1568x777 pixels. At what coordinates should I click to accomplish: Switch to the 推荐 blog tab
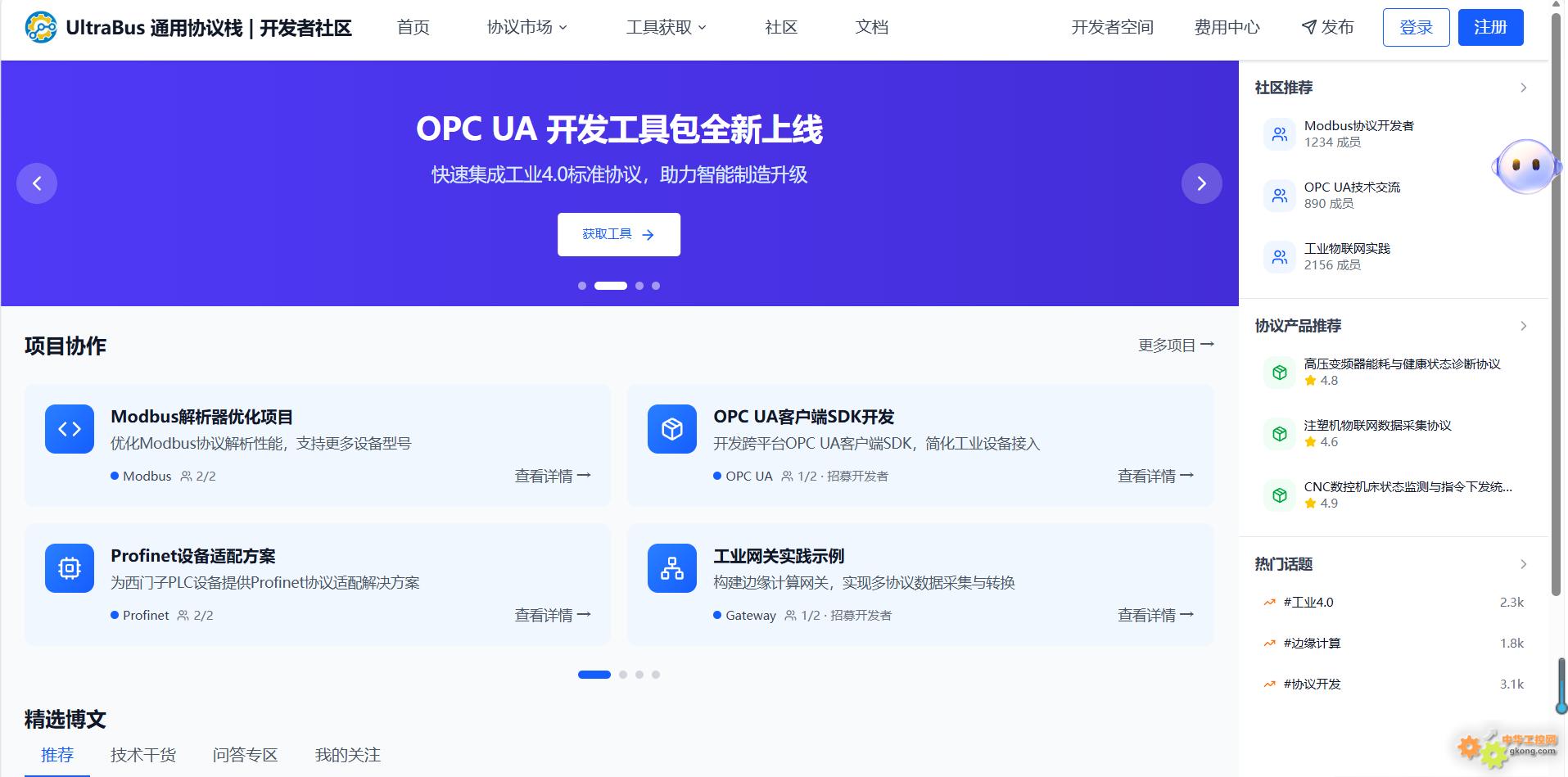[x=57, y=755]
